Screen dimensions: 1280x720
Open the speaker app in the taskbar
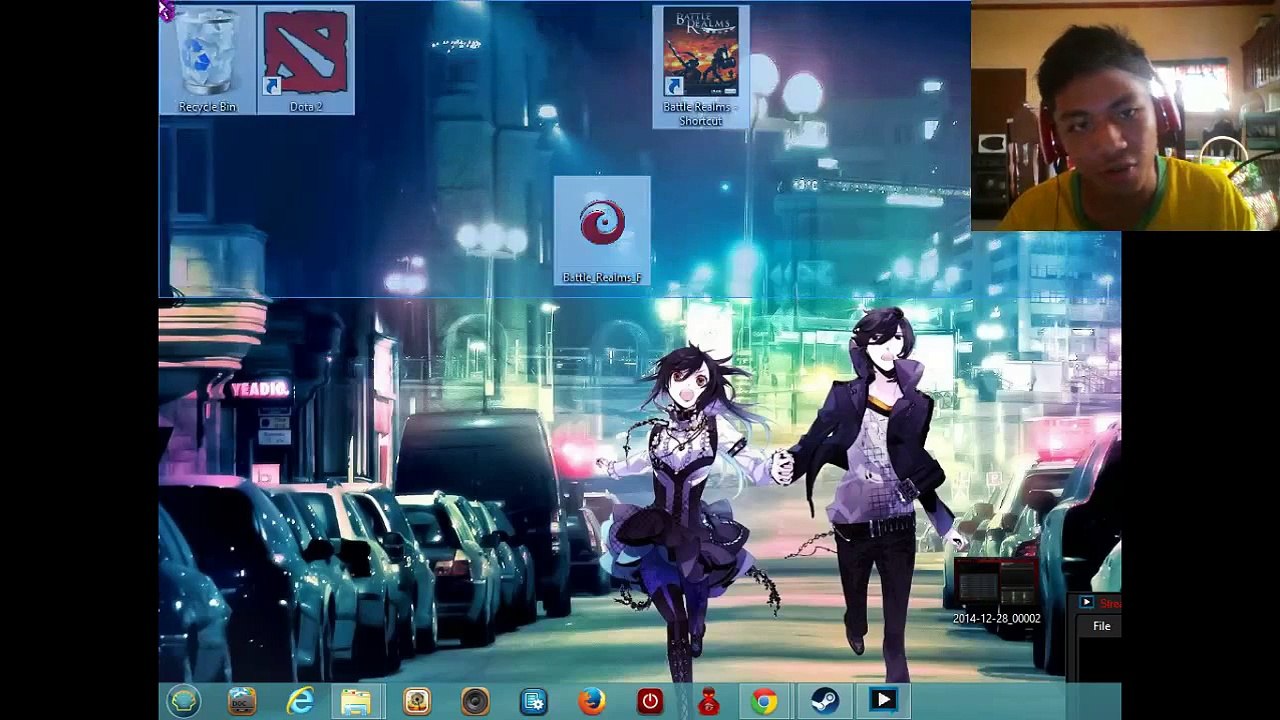[x=475, y=701]
